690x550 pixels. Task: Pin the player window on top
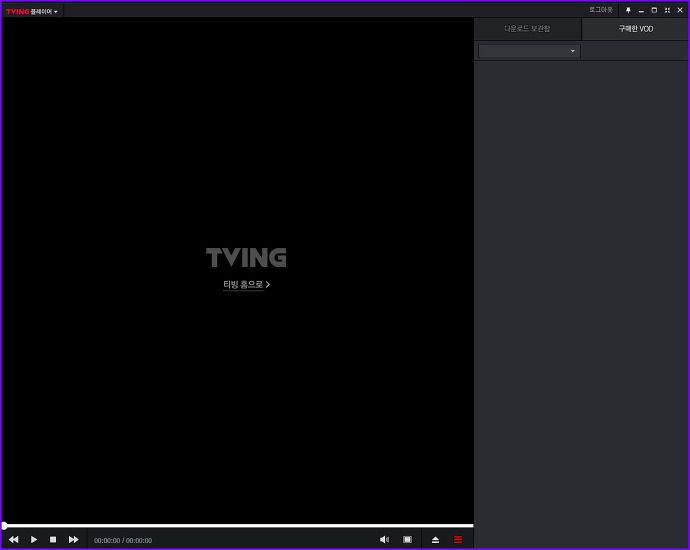click(x=628, y=10)
